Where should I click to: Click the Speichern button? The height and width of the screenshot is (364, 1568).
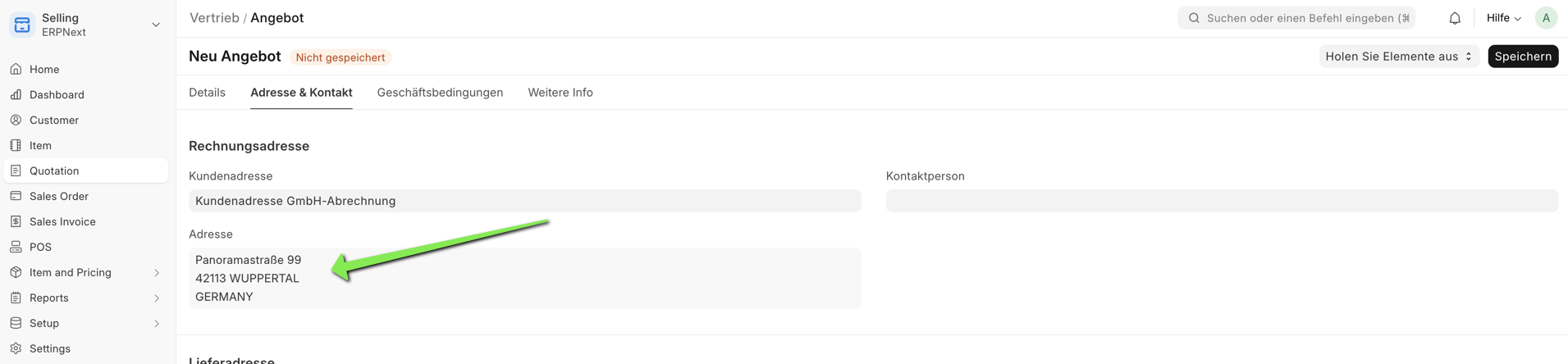pyautogui.click(x=1522, y=57)
